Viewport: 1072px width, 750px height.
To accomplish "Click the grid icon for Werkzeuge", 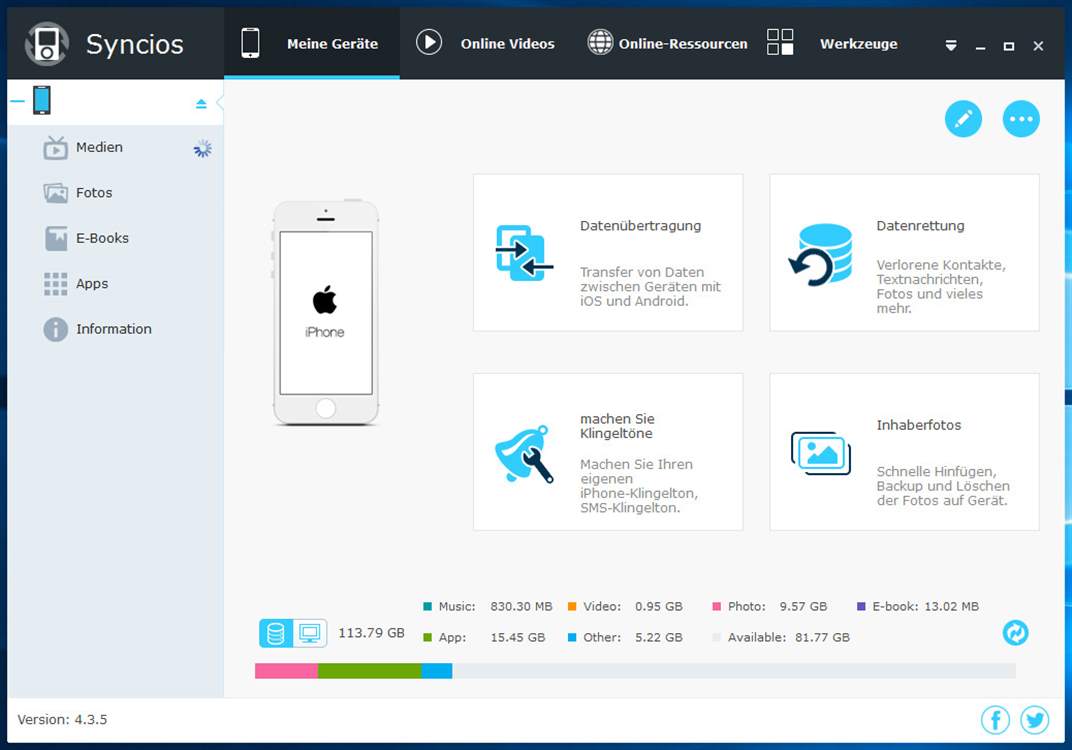I will click(780, 42).
